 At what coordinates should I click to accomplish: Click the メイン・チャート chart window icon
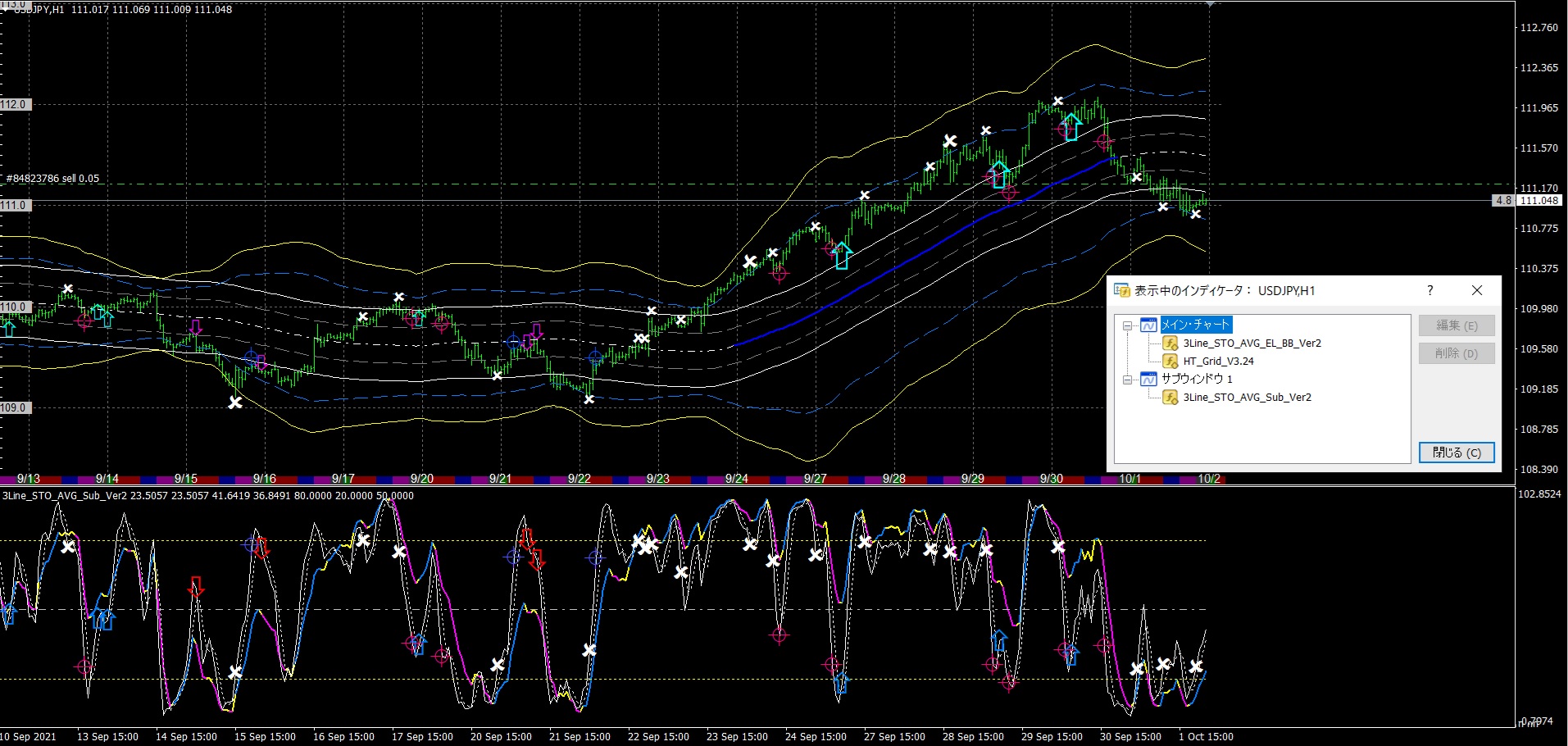[1148, 325]
